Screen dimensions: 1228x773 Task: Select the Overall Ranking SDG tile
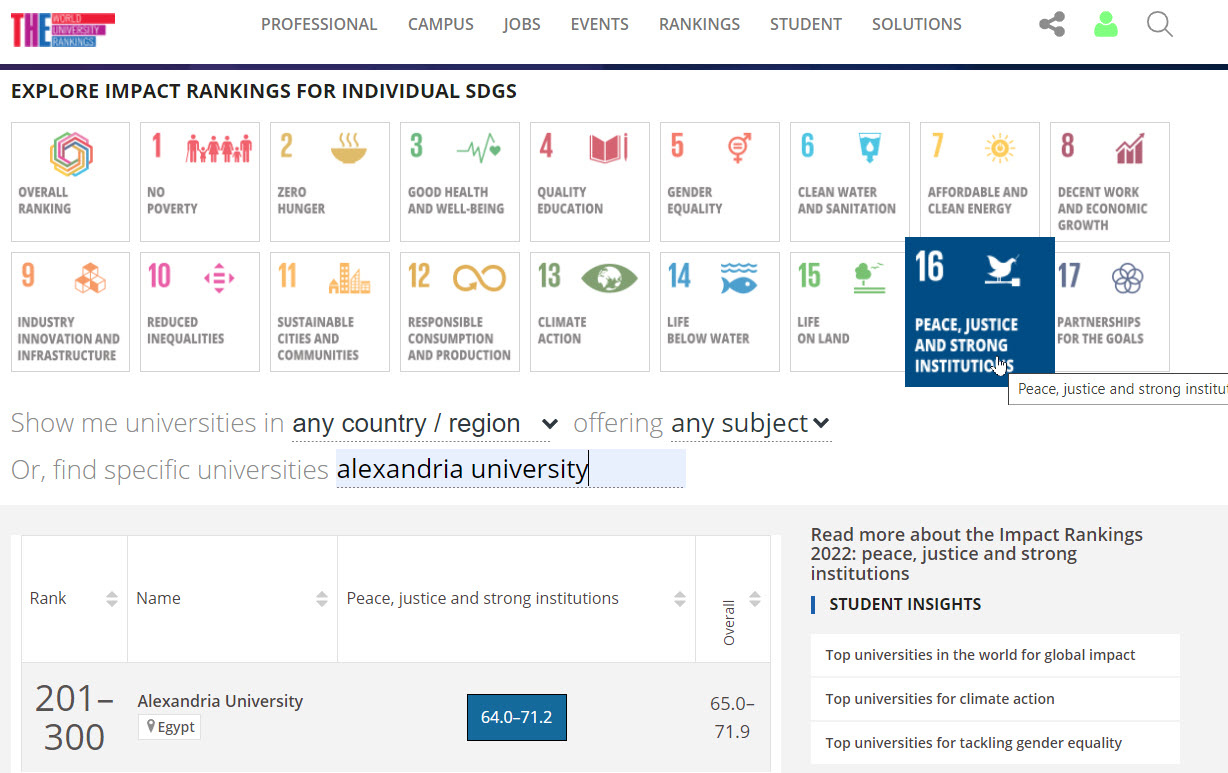(70, 182)
